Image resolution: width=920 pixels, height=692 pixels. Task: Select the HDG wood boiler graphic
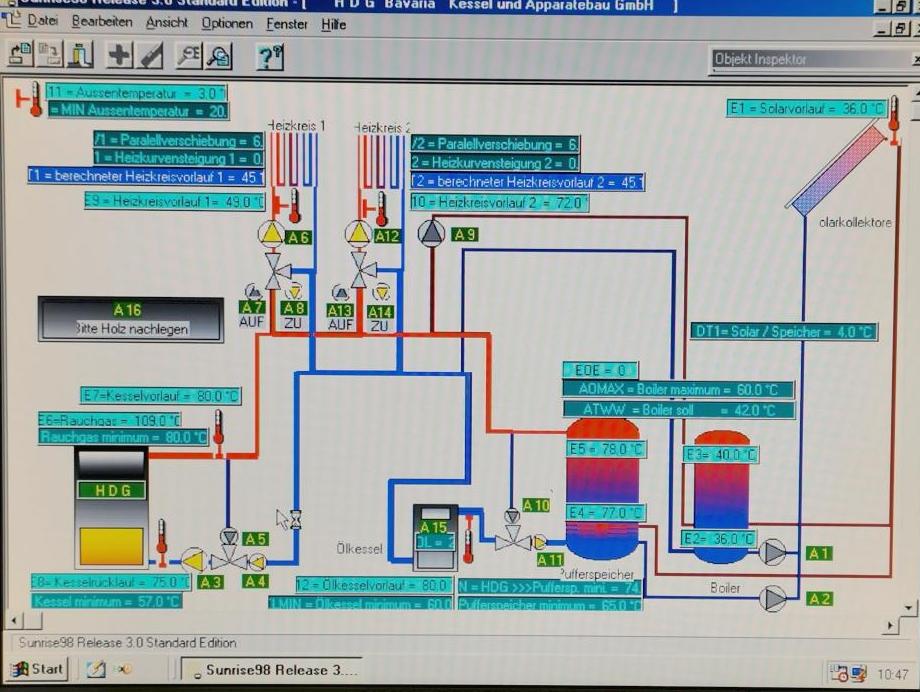coord(111,508)
